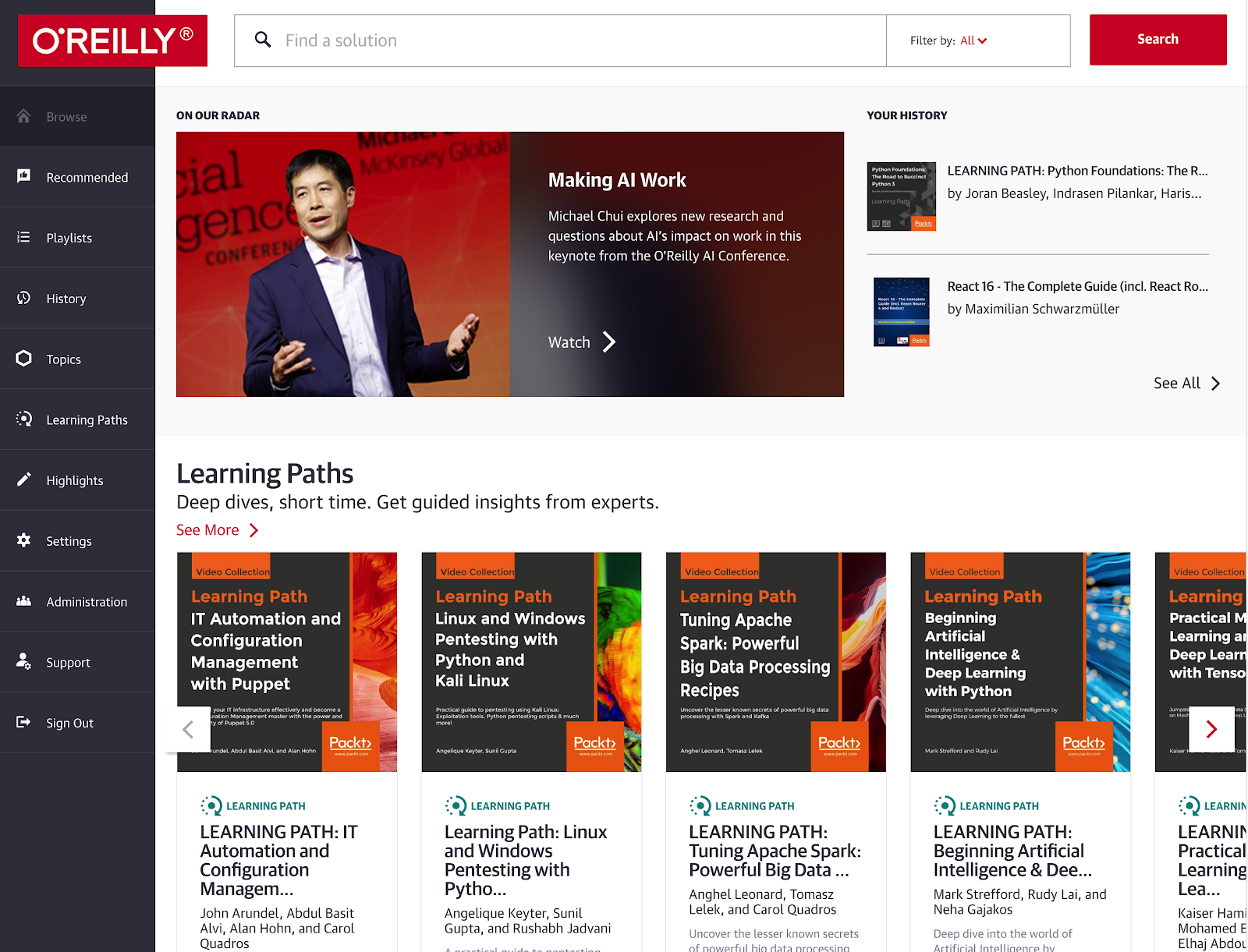Open Python Foundations learning path history title
The height and width of the screenshot is (952, 1248).
coord(1077,171)
